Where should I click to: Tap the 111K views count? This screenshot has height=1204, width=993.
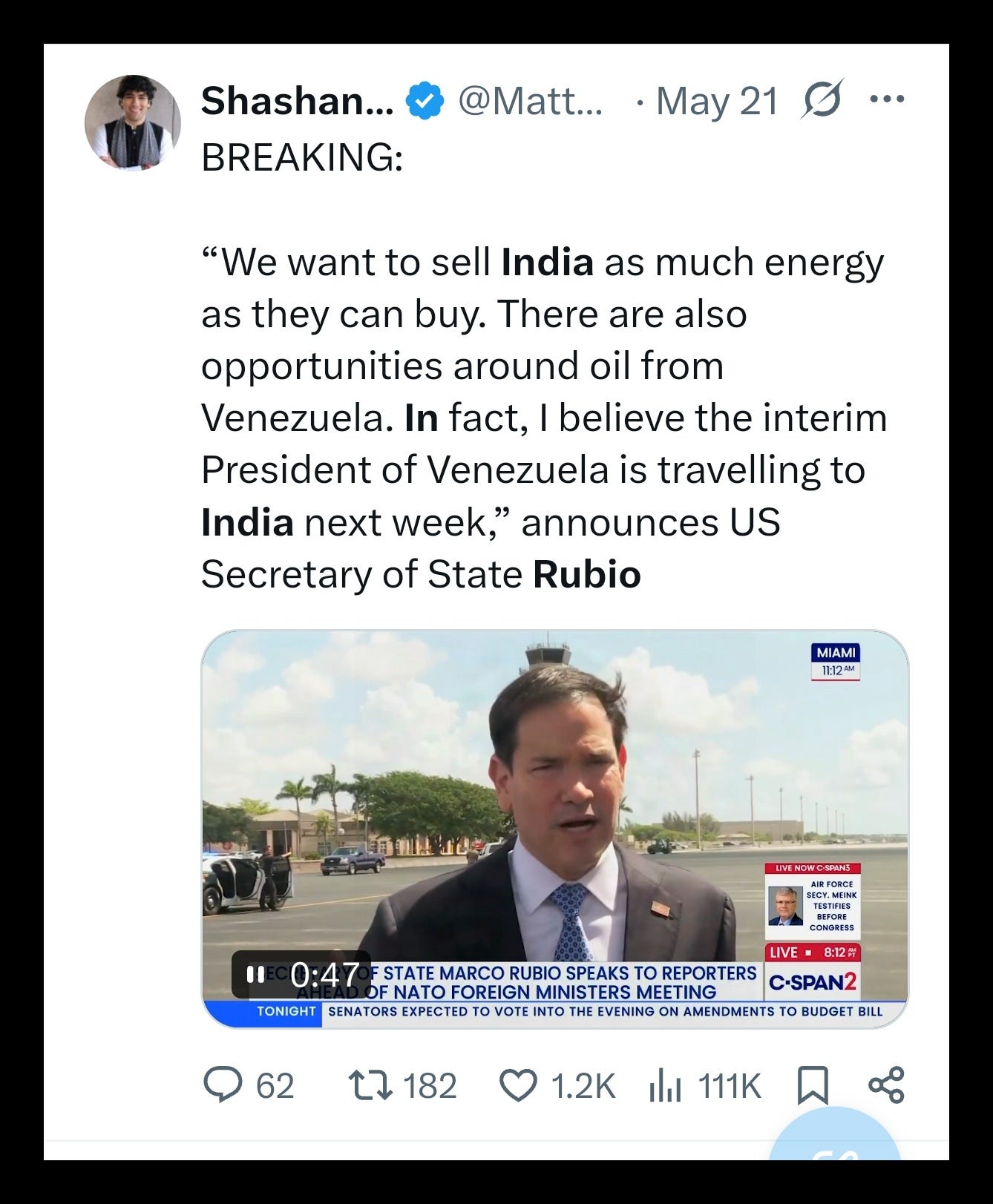click(730, 1086)
